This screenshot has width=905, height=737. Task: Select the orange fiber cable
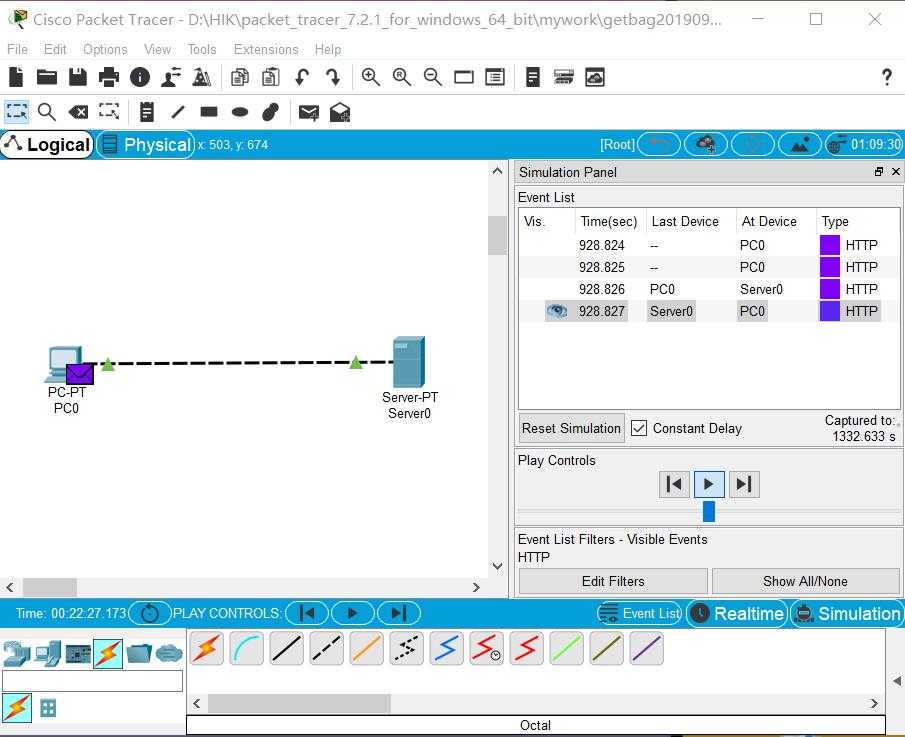367,648
